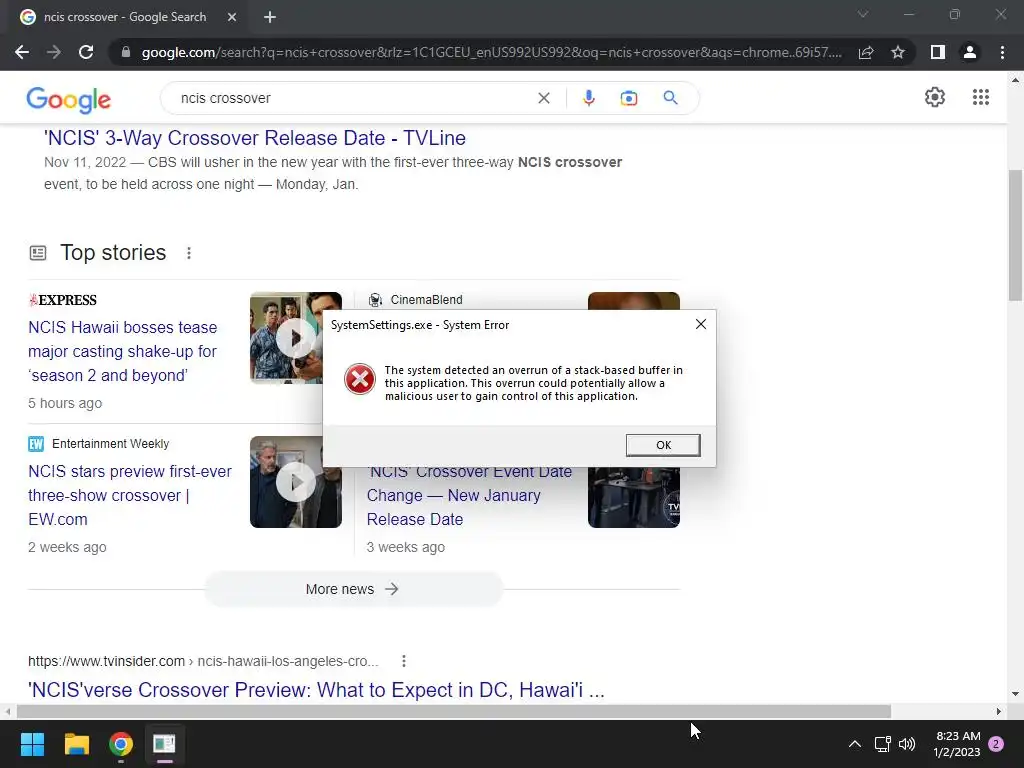Click the CinemaBlend source label
Viewport: 1024px width, 768px height.
(x=426, y=300)
